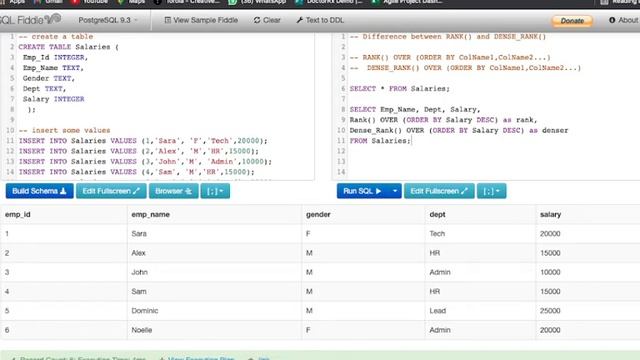Click View Sample Fiddle

(x=201, y=20)
